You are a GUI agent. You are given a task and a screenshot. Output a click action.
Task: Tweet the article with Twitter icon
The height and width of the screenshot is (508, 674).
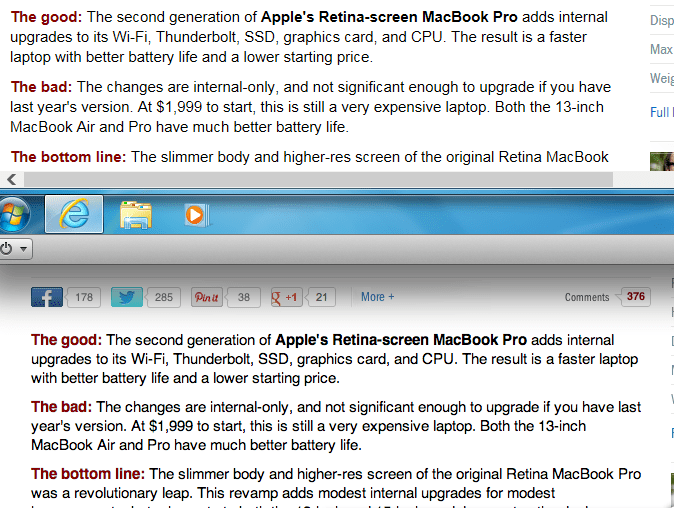(x=127, y=297)
